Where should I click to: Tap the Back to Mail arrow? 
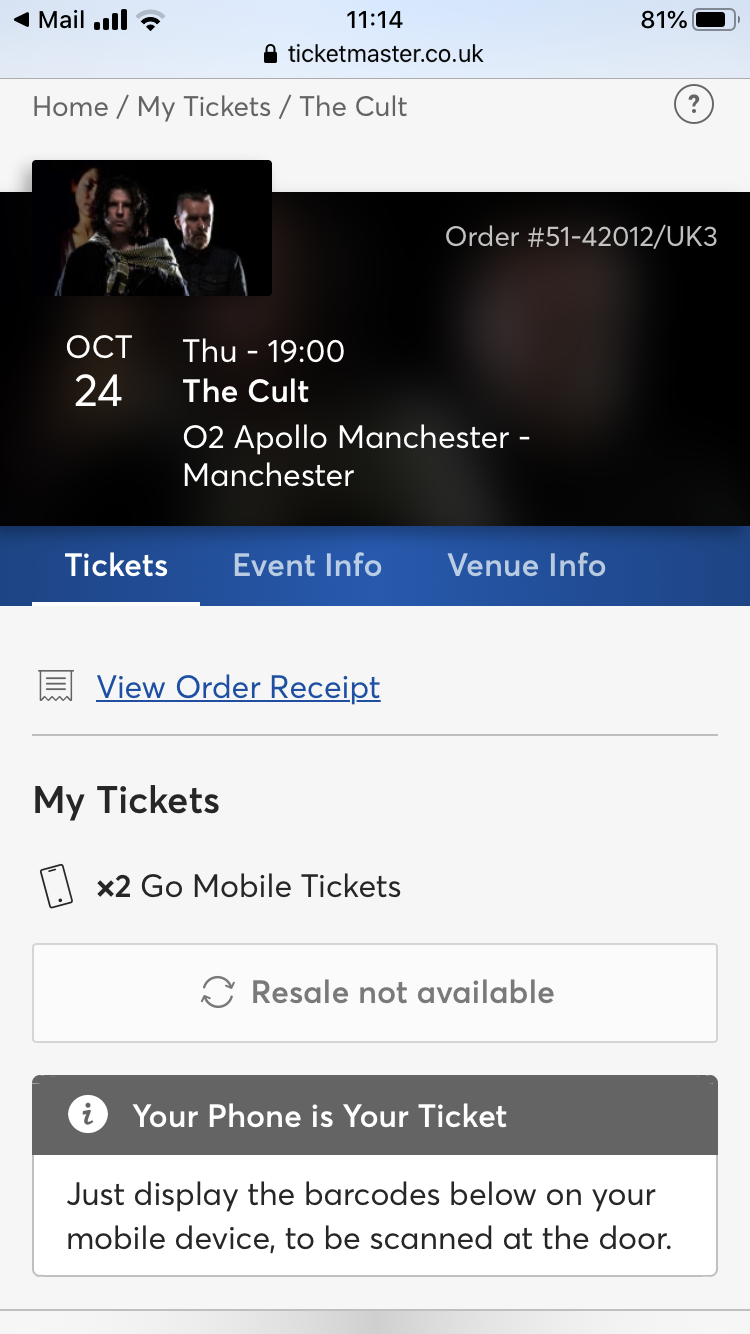coord(21,20)
